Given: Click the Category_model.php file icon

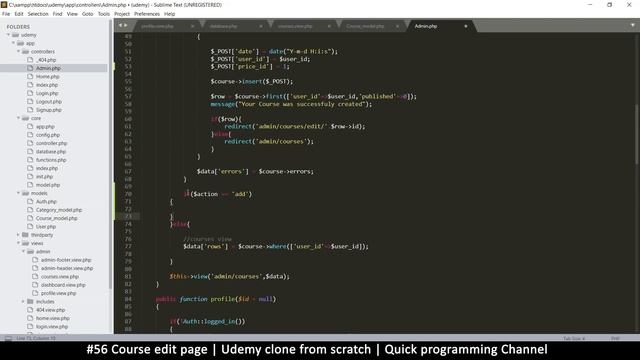Looking at the screenshot, I should 30,210.
